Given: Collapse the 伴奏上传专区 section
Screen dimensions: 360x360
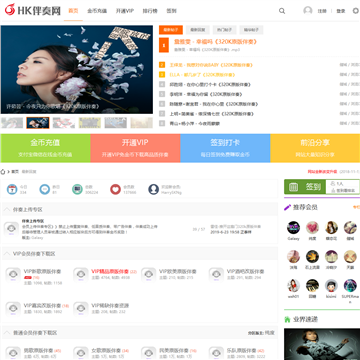Looking at the screenshot, I should [7, 210].
